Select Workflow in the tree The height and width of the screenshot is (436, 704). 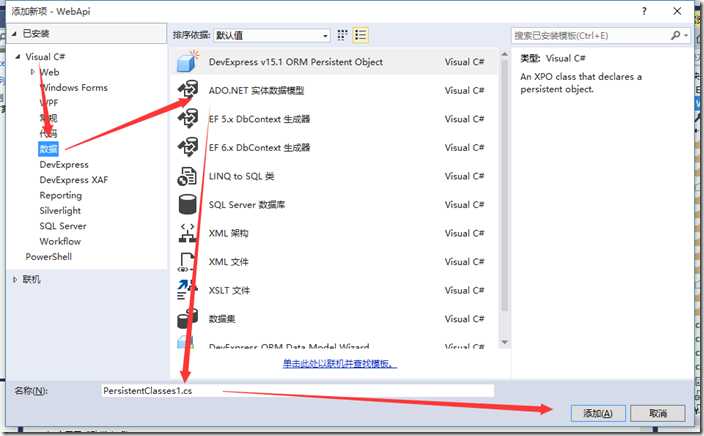(x=60, y=241)
